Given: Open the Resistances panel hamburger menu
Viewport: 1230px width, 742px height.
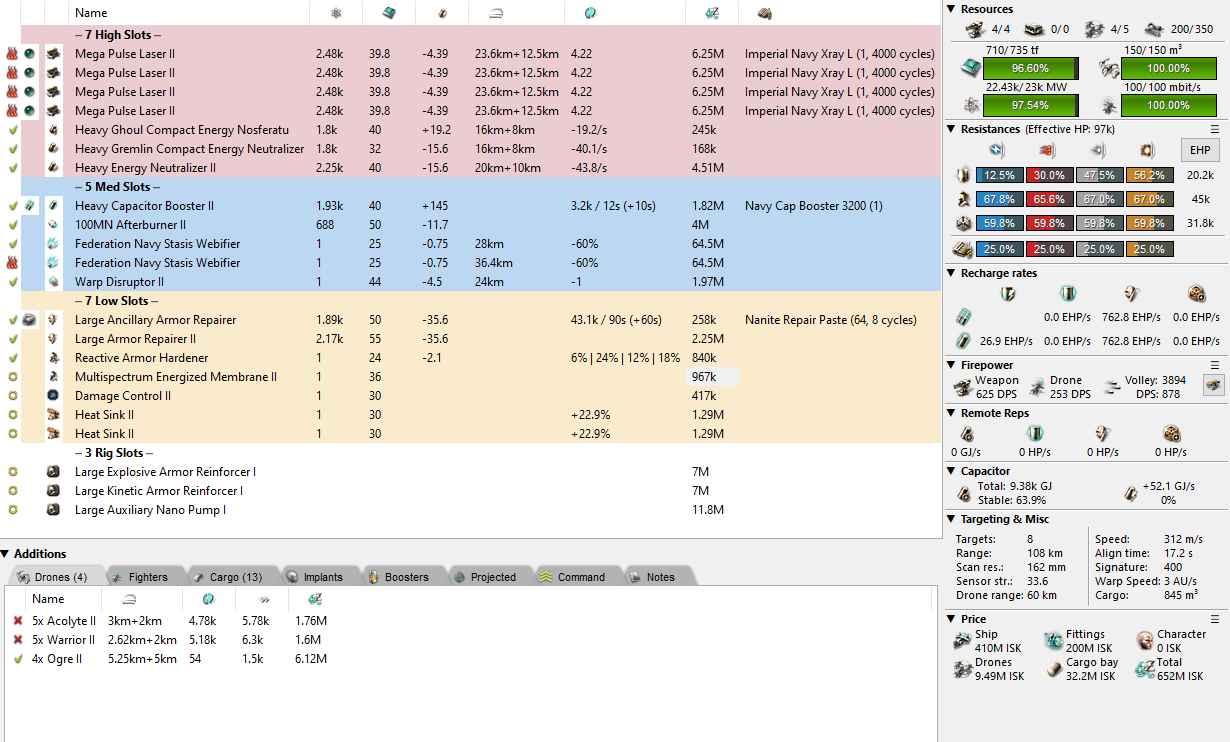Looking at the screenshot, I should (x=1215, y=129).
